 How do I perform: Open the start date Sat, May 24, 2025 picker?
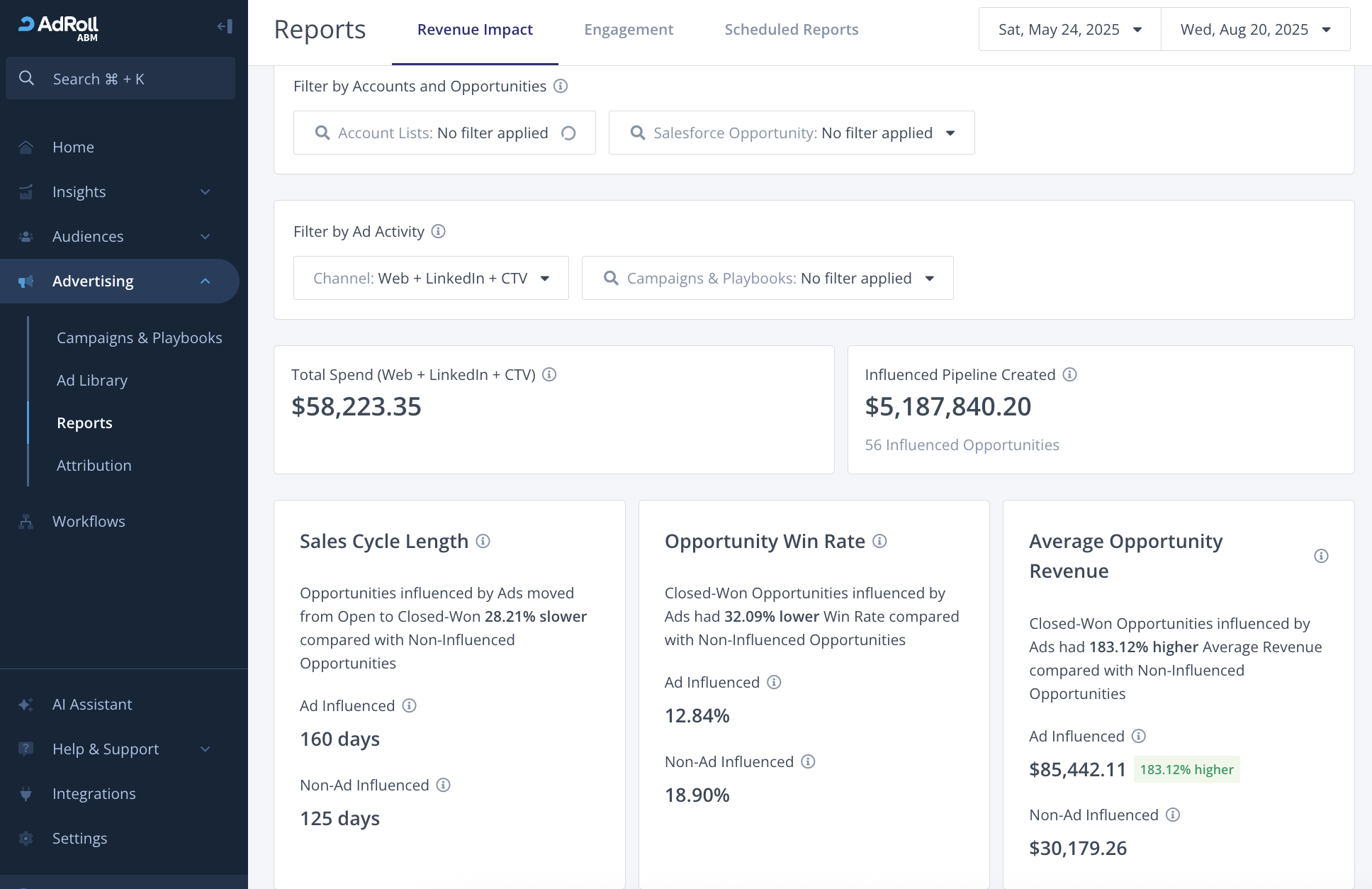(x=1069, y=30)
